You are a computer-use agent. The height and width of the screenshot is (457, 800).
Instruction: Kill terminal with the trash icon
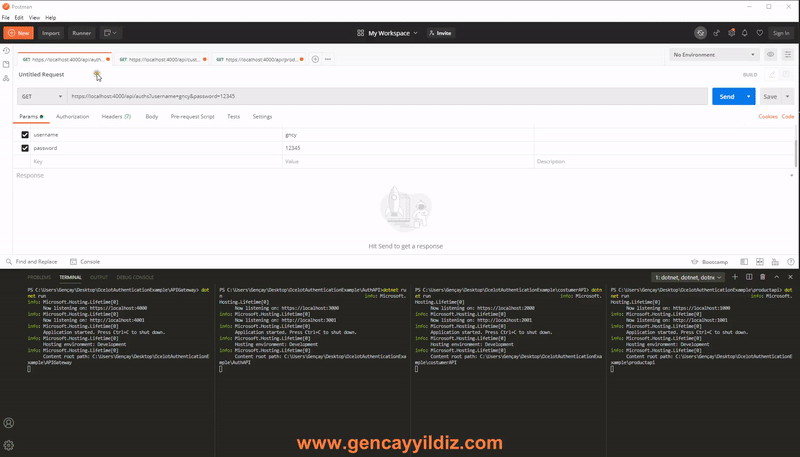click(762, 277)
